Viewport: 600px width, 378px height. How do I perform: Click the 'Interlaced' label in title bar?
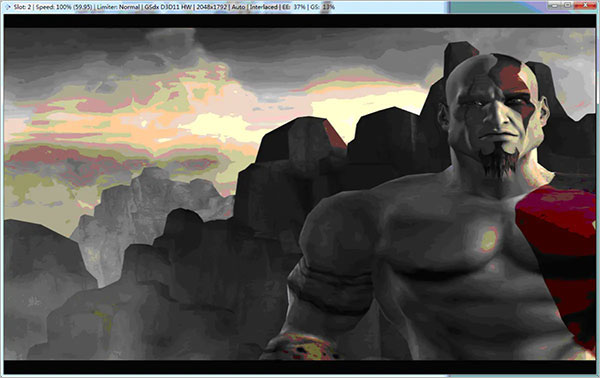pyautogui.click(x=264, y=7)
